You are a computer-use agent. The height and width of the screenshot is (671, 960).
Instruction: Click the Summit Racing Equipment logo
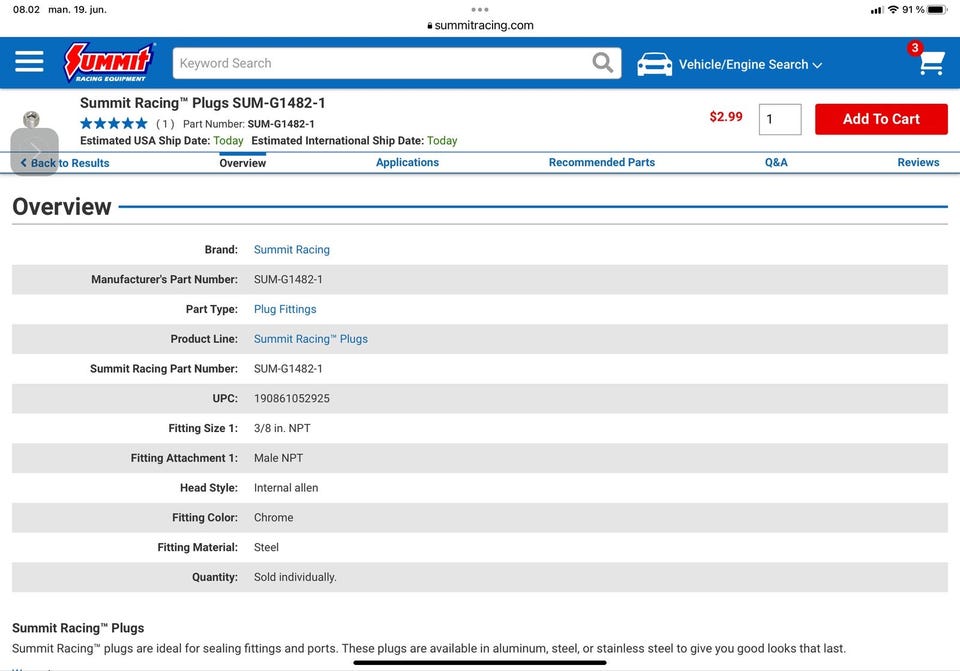click(109, 62)
